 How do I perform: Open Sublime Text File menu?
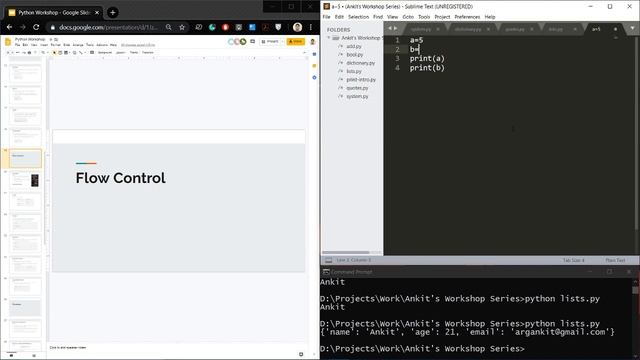327,17
